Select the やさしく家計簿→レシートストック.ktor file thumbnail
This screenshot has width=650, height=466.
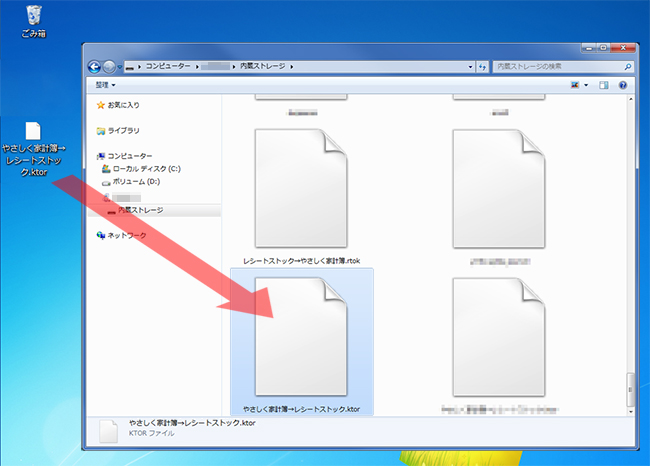point(301,337)
